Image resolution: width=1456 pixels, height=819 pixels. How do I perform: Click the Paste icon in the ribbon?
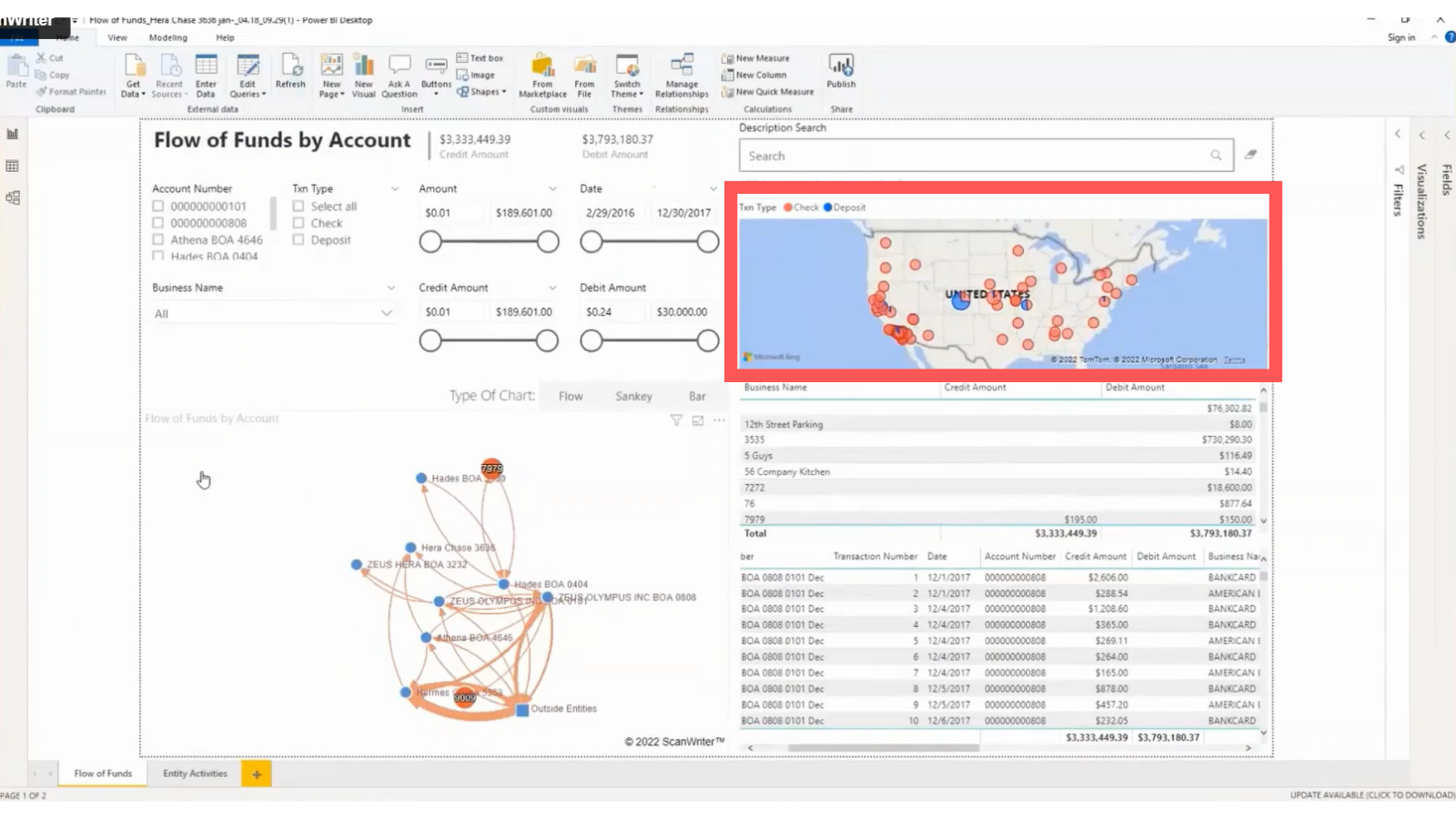coord(16,66)
